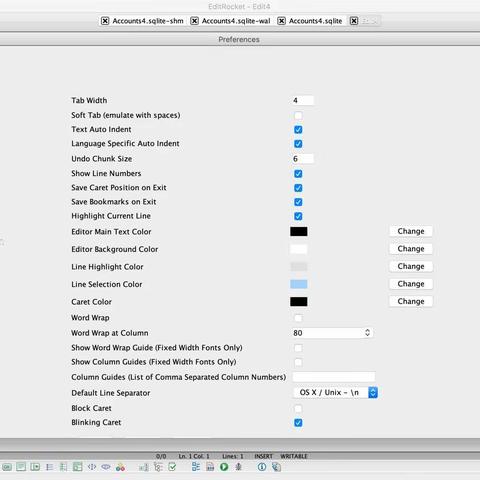
Task: Click the Column Guides text field
Action: [x=334, y=377]
